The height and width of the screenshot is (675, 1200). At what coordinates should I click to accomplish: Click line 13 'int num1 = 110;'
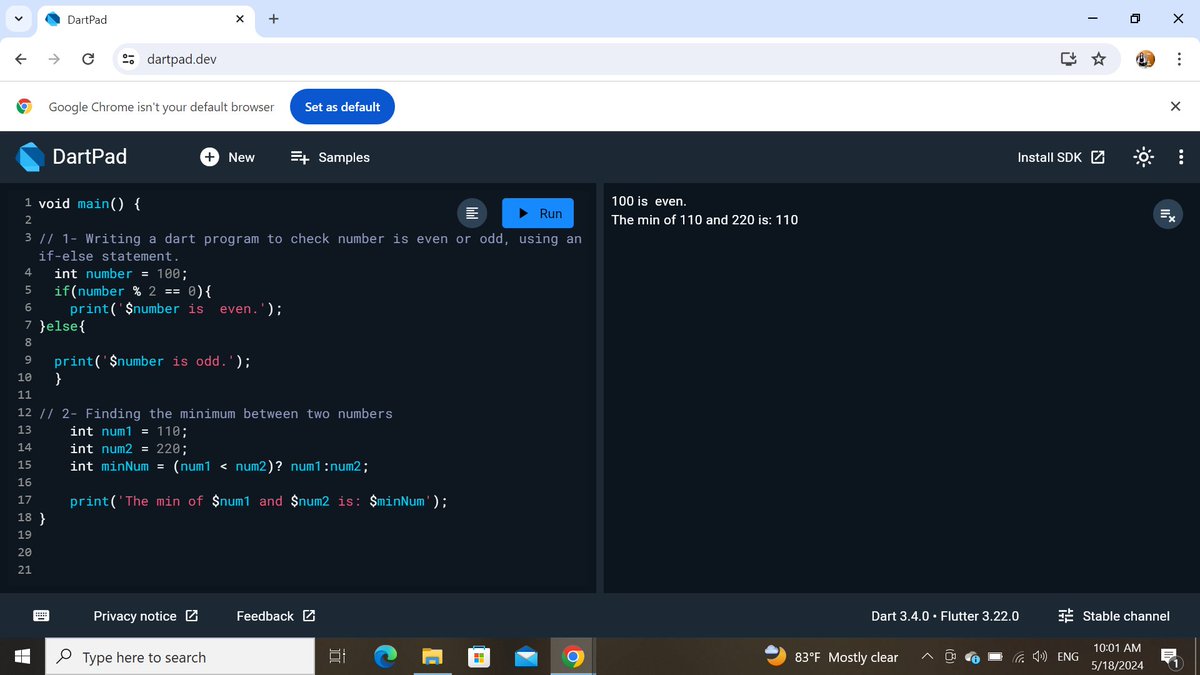click(x=129, y=431)
